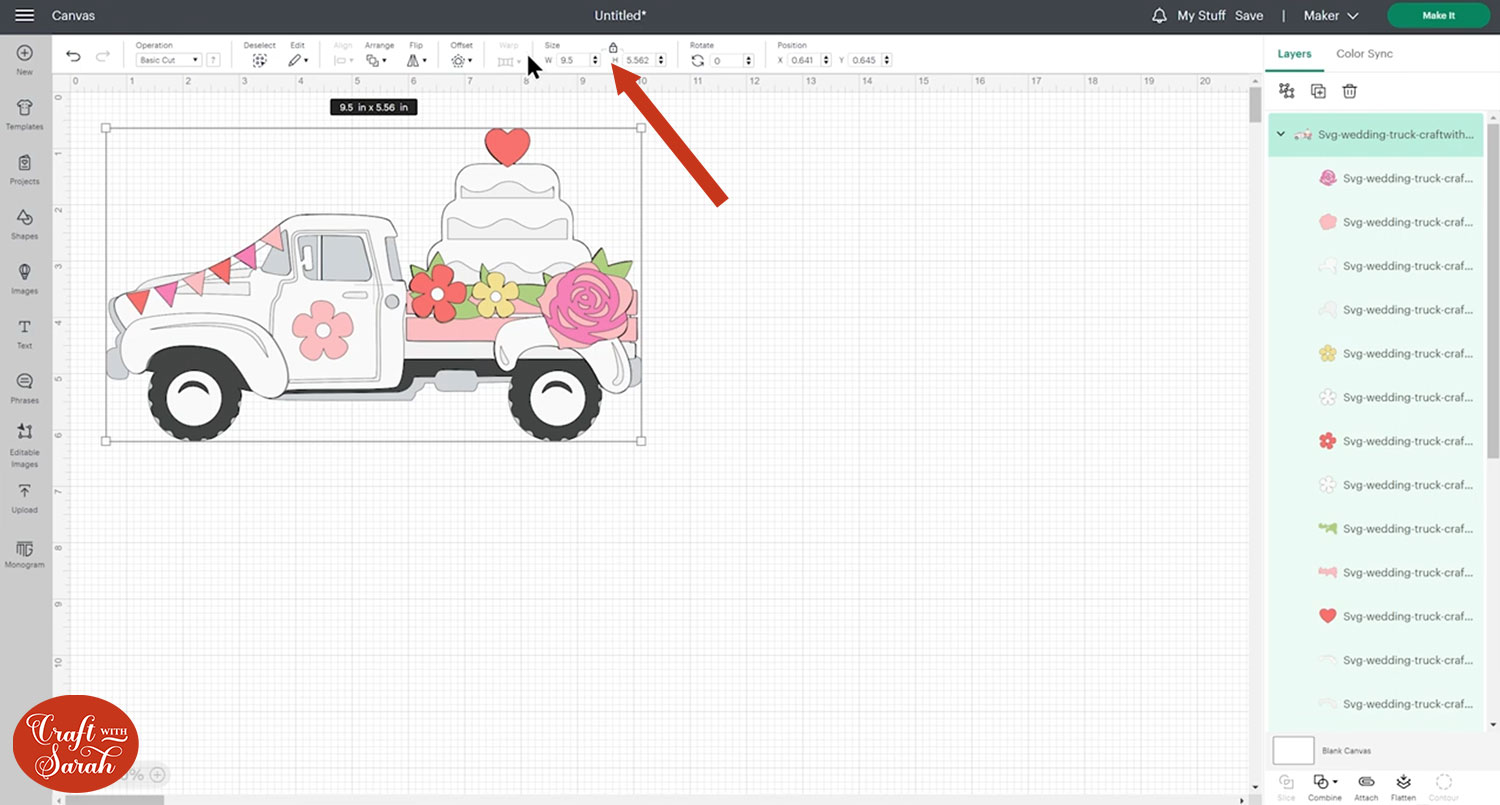Open the Templates panel

pyautogui.click(x=25, y=114)
